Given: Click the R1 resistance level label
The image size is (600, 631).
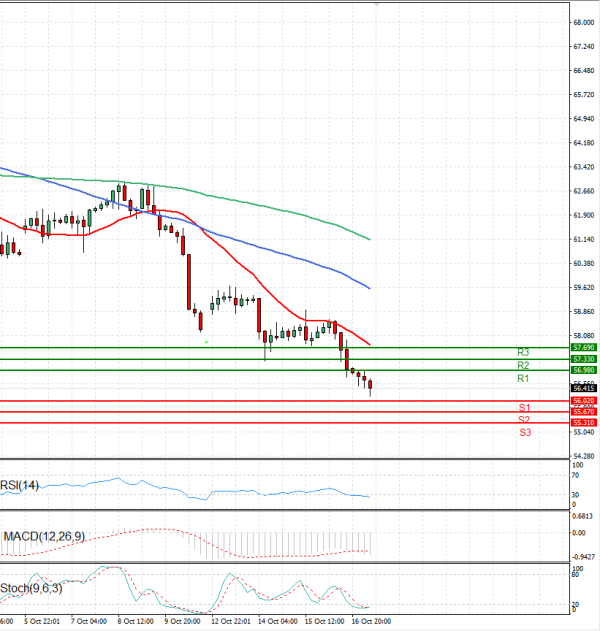Looking at the screenshot, I should tap(522, 380).
